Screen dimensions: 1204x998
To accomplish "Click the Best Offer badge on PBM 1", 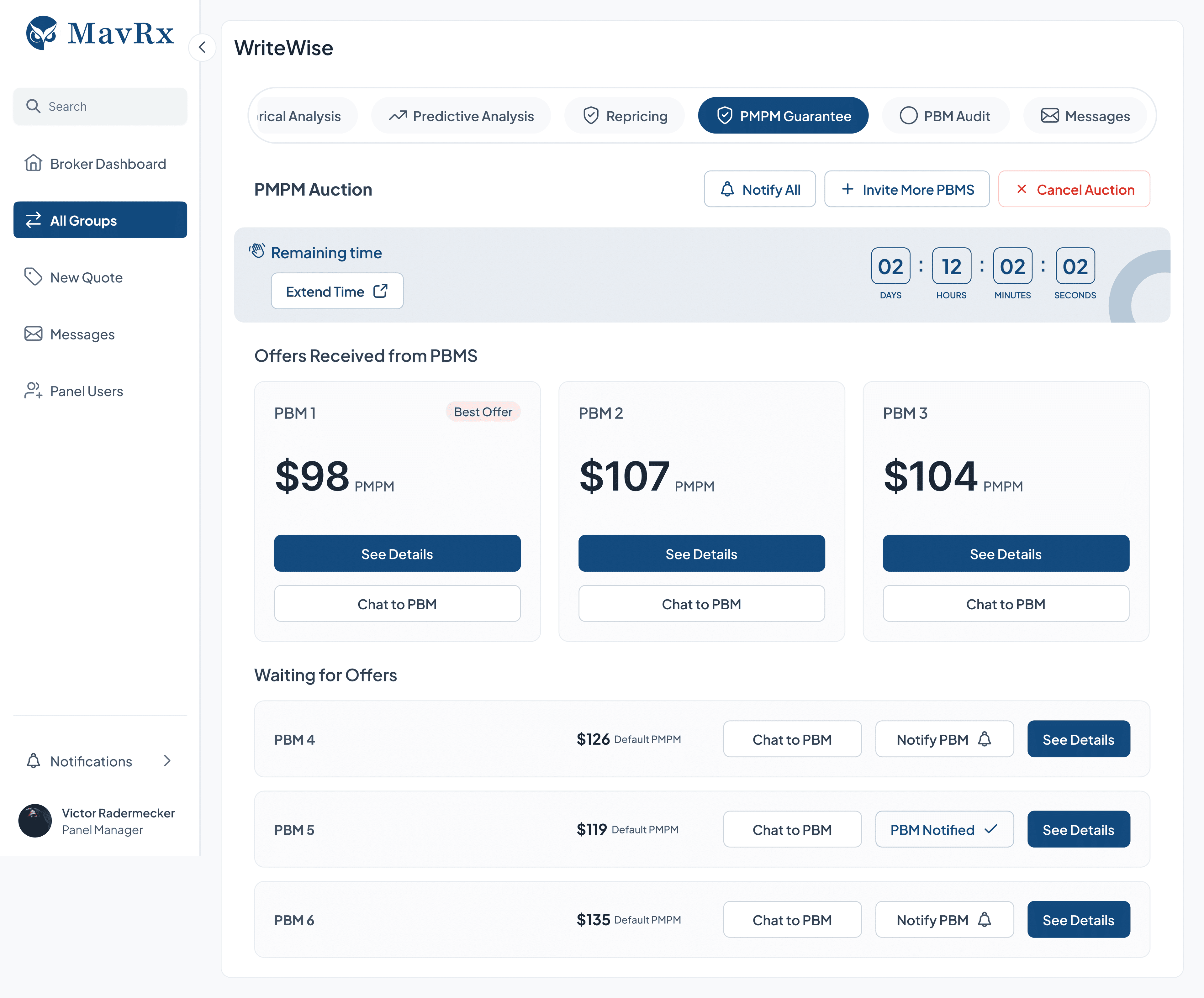I will coord(483,412).
